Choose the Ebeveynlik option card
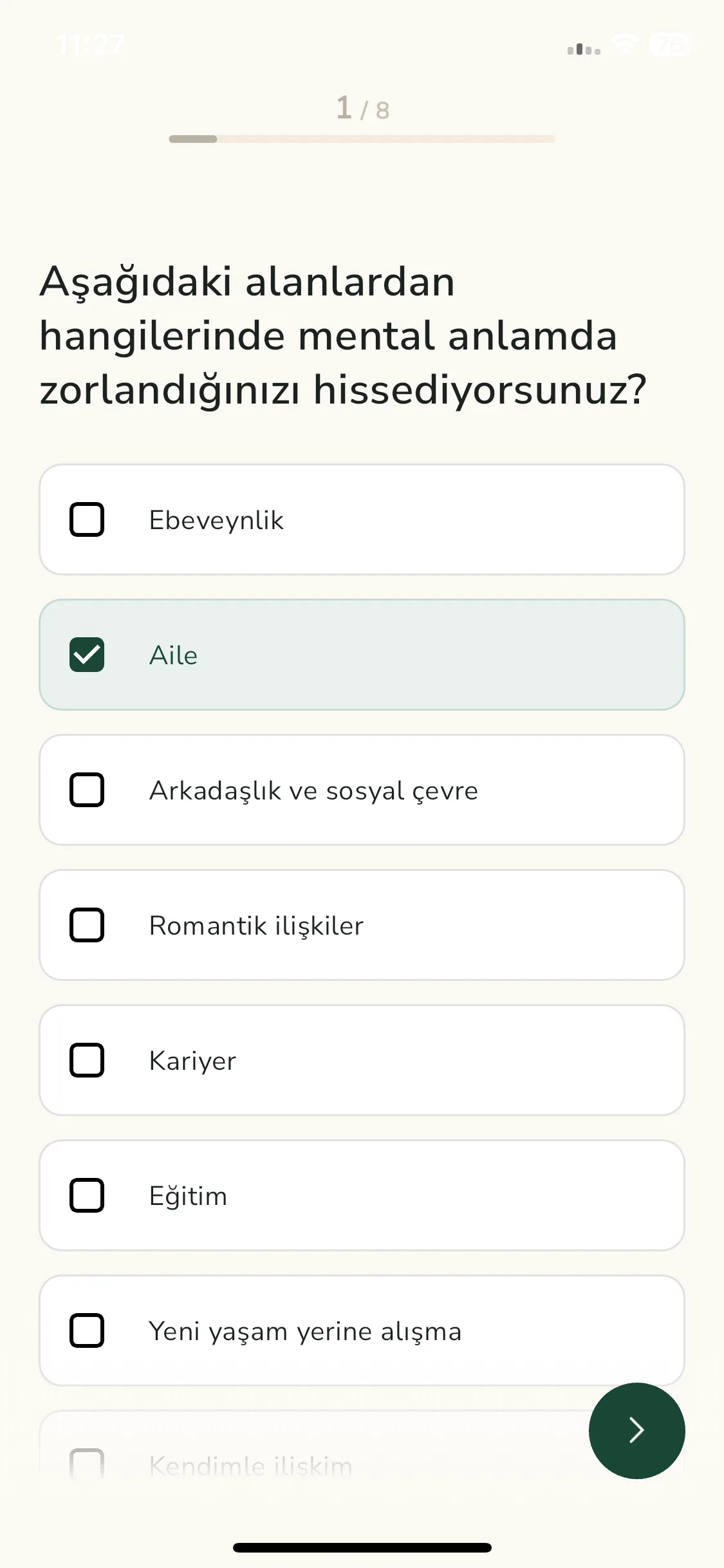The image size is (724, 1568). (362, 519)
